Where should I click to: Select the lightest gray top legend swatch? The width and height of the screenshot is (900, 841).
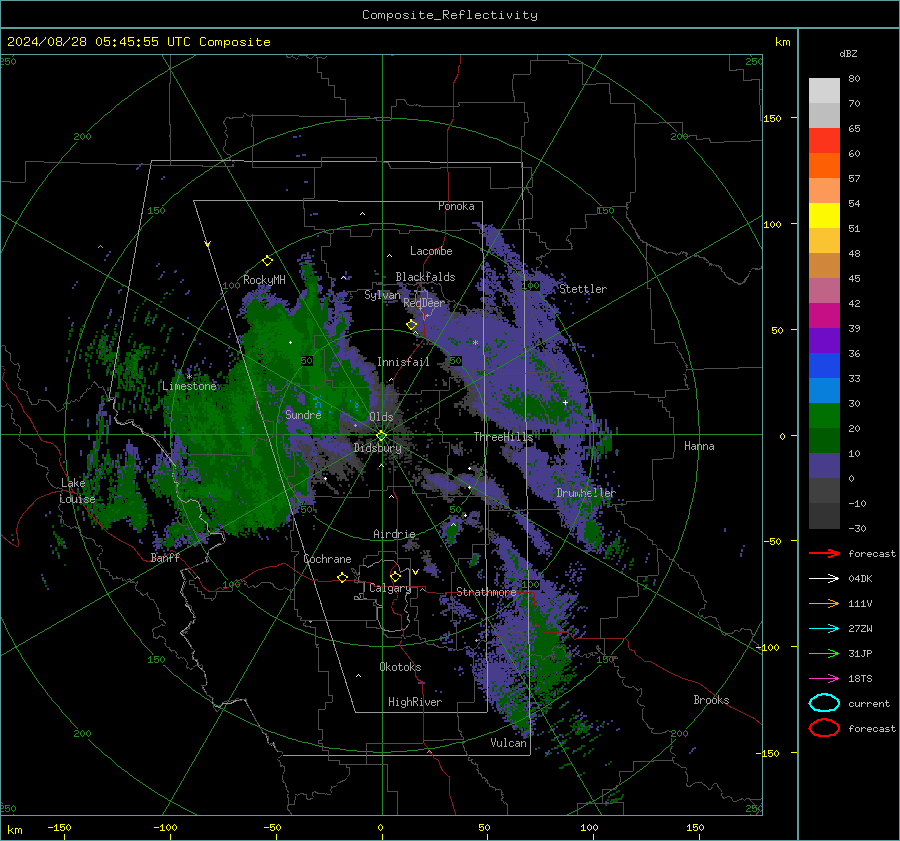click(x=824, y=90)
